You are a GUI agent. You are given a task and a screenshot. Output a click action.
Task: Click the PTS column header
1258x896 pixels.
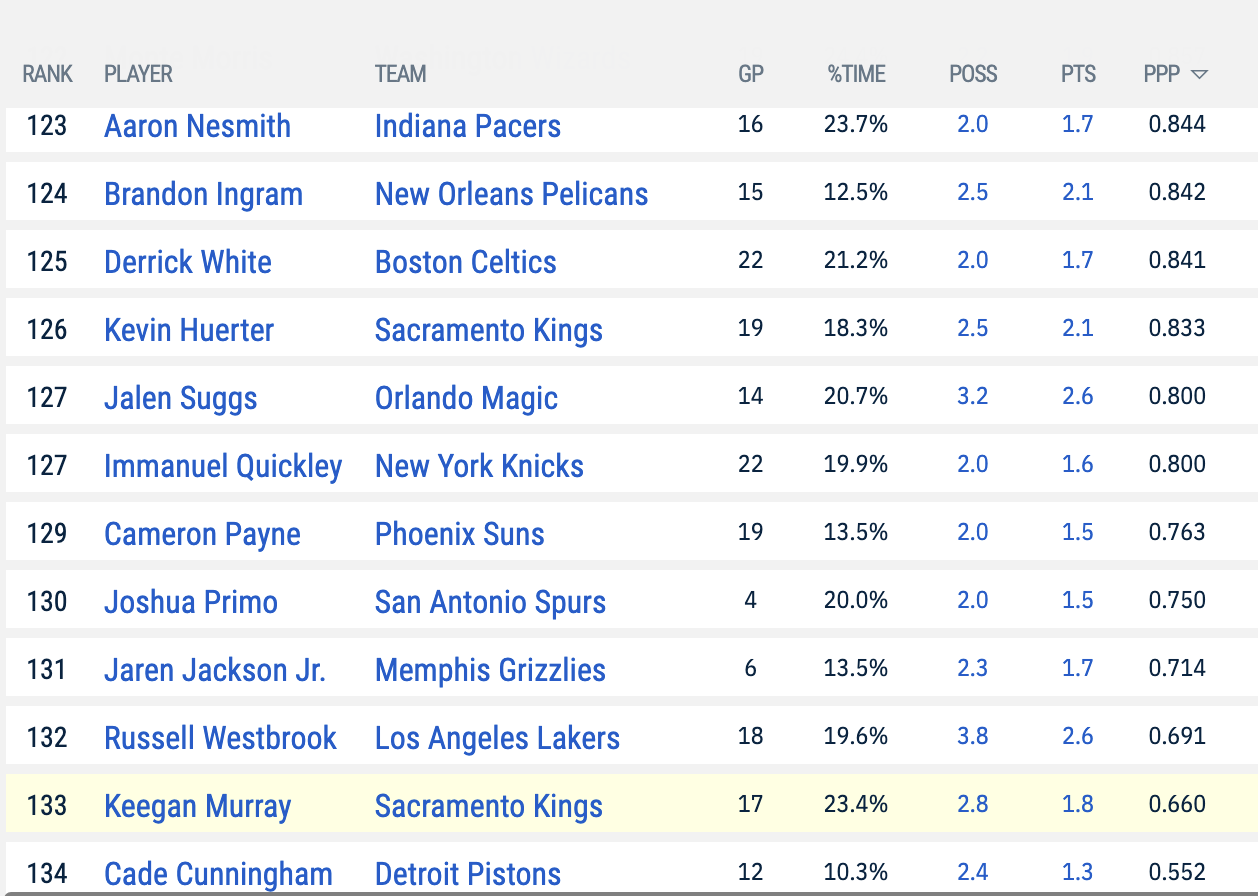(1079, 74)
